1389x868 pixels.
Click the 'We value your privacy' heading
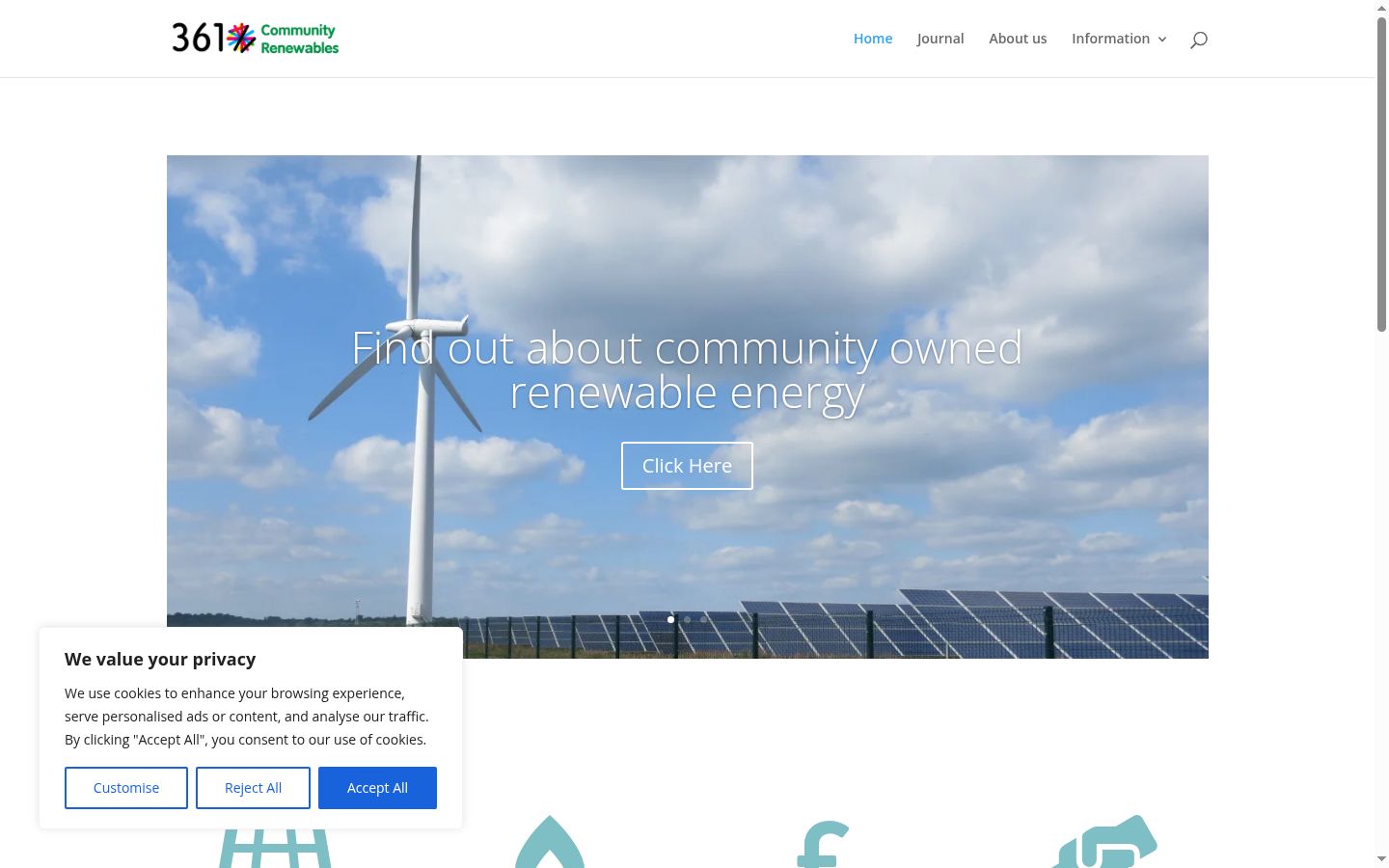pos(160,659)
